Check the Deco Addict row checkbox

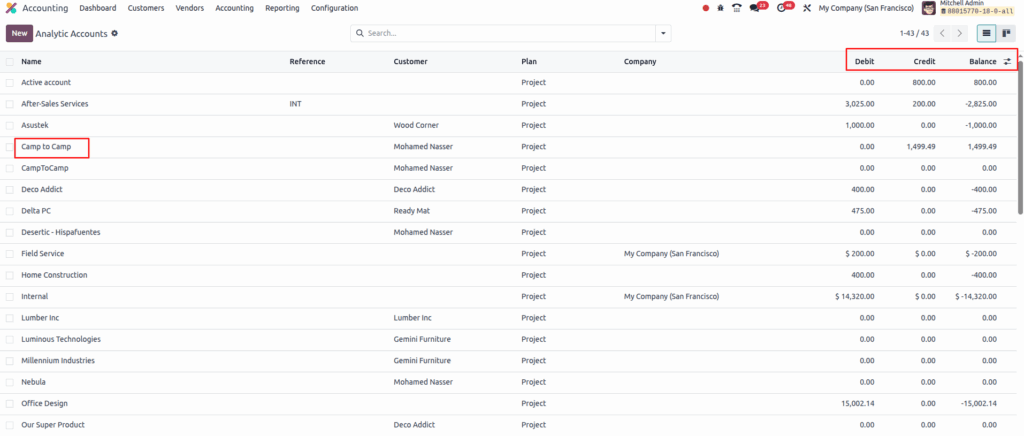10,189
